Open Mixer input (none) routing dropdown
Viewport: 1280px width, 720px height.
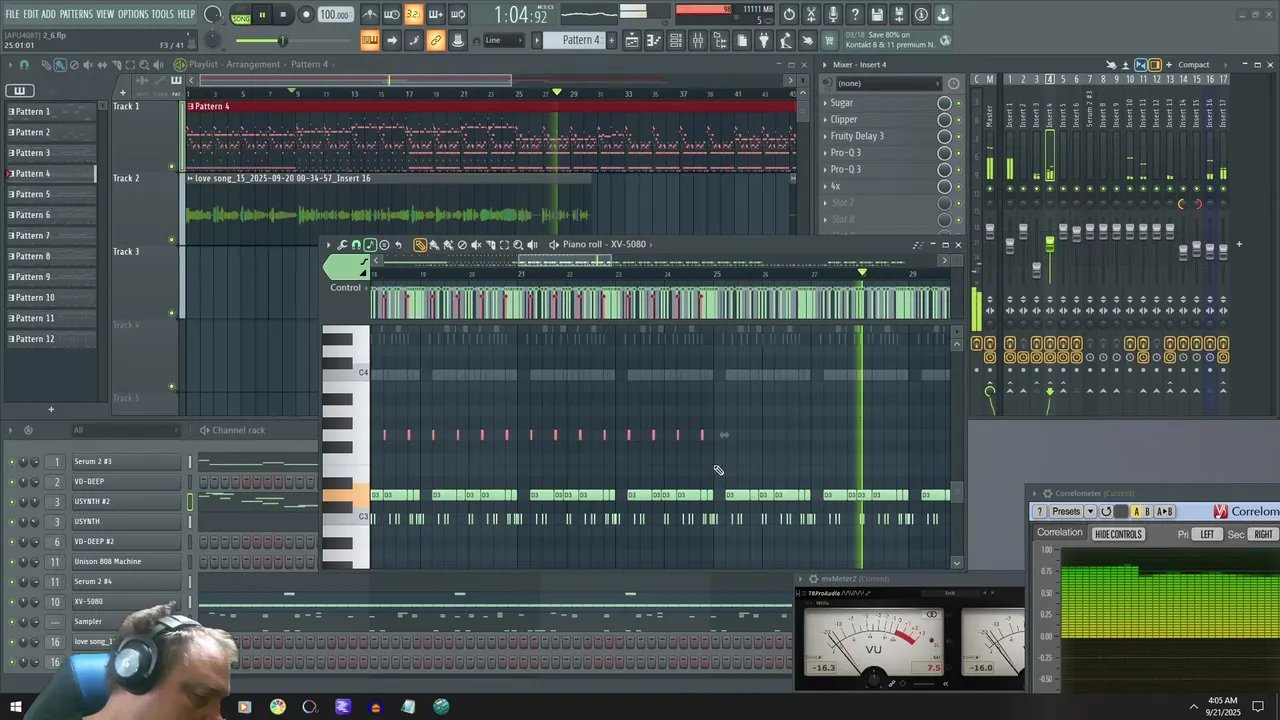[x=887, y=83]
